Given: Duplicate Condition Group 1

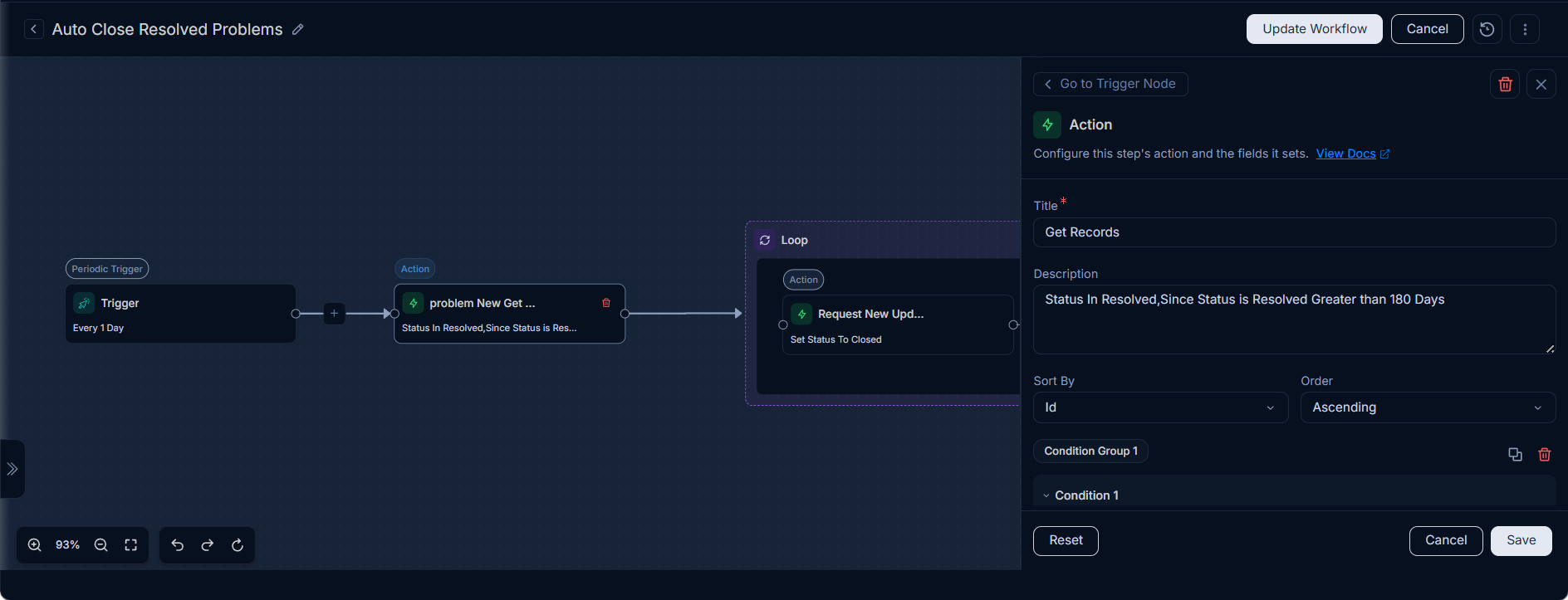Looking at the screenshot, I should click(x=1515, y=454).
